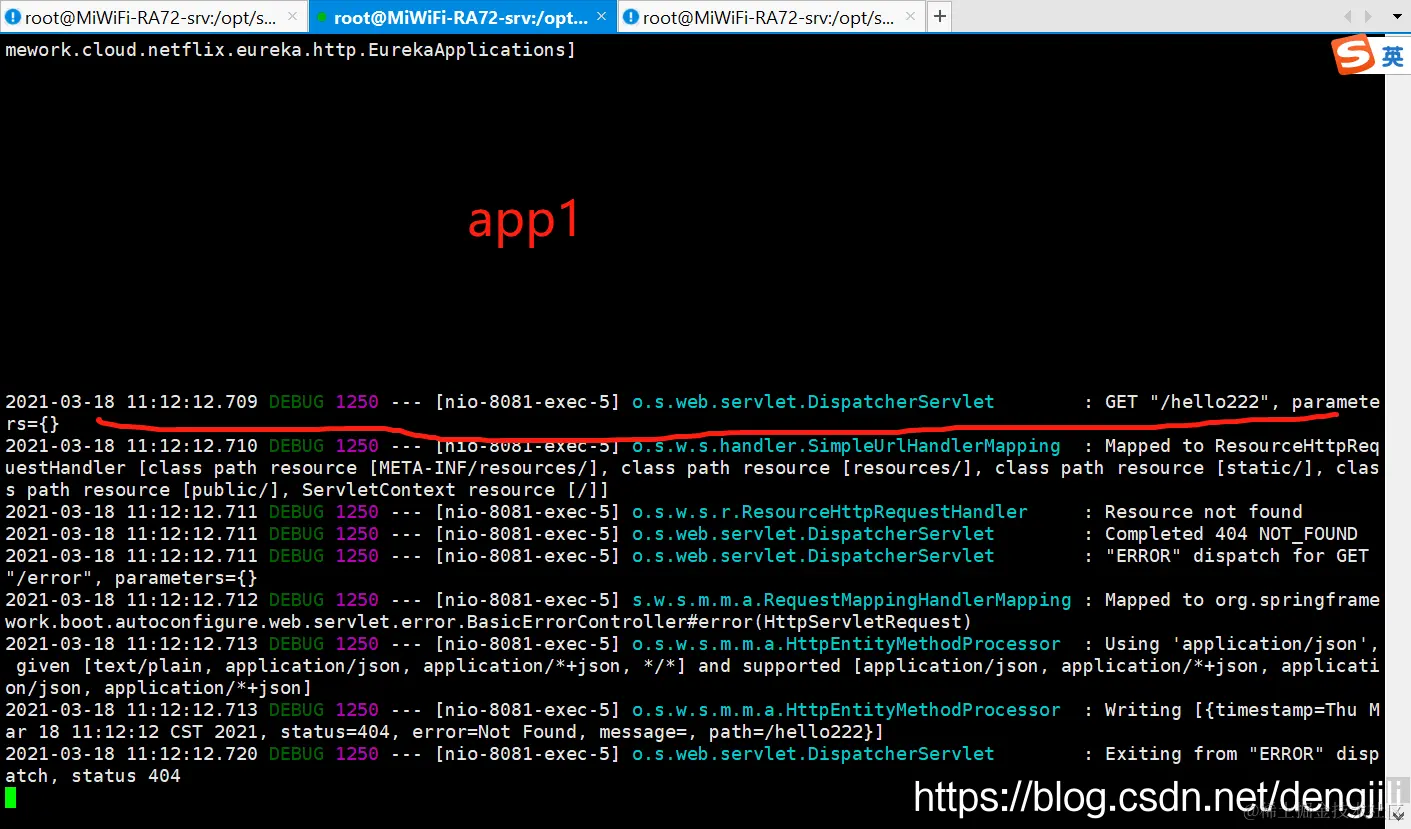Click the wrapped text on/json, application/*+json]
1411x829 pixels.
158,688
